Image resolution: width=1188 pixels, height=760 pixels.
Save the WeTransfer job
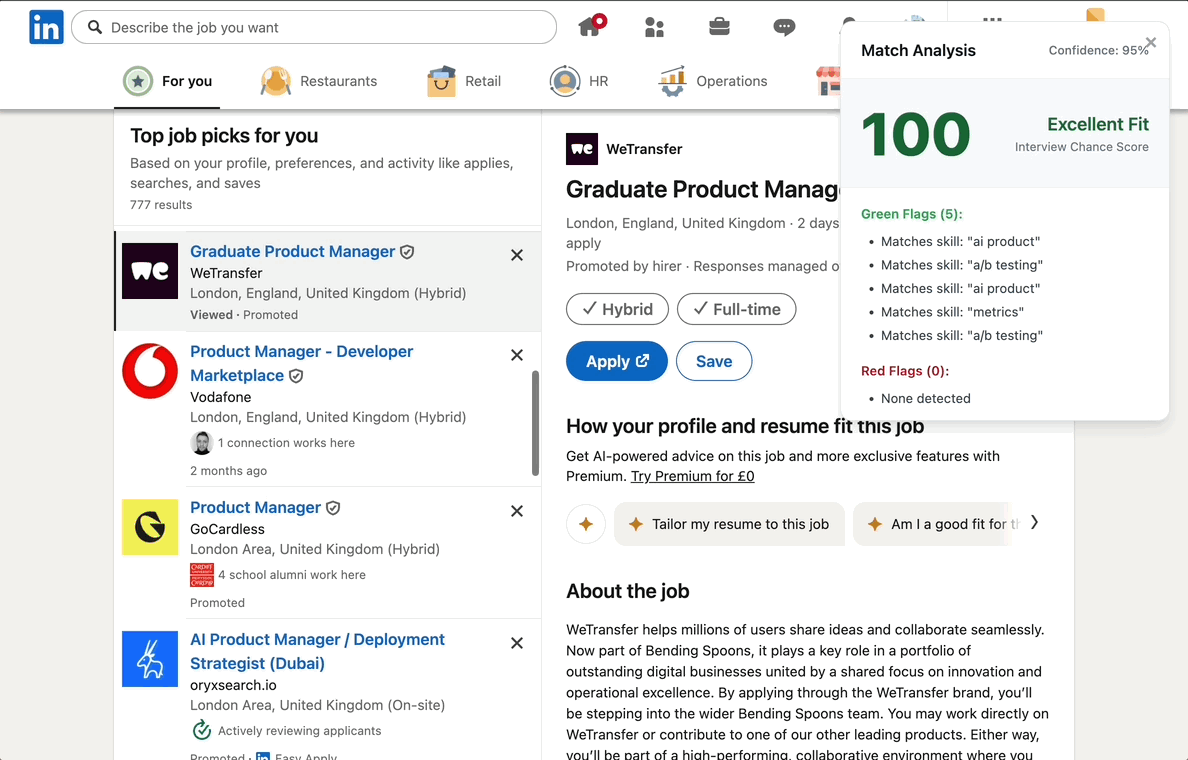coord(714,361)
